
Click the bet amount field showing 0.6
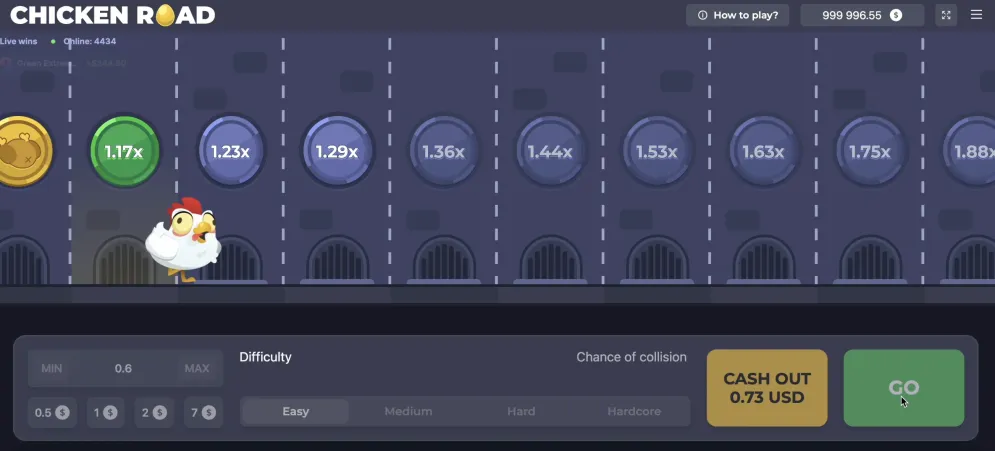click(x=124, y=369)
